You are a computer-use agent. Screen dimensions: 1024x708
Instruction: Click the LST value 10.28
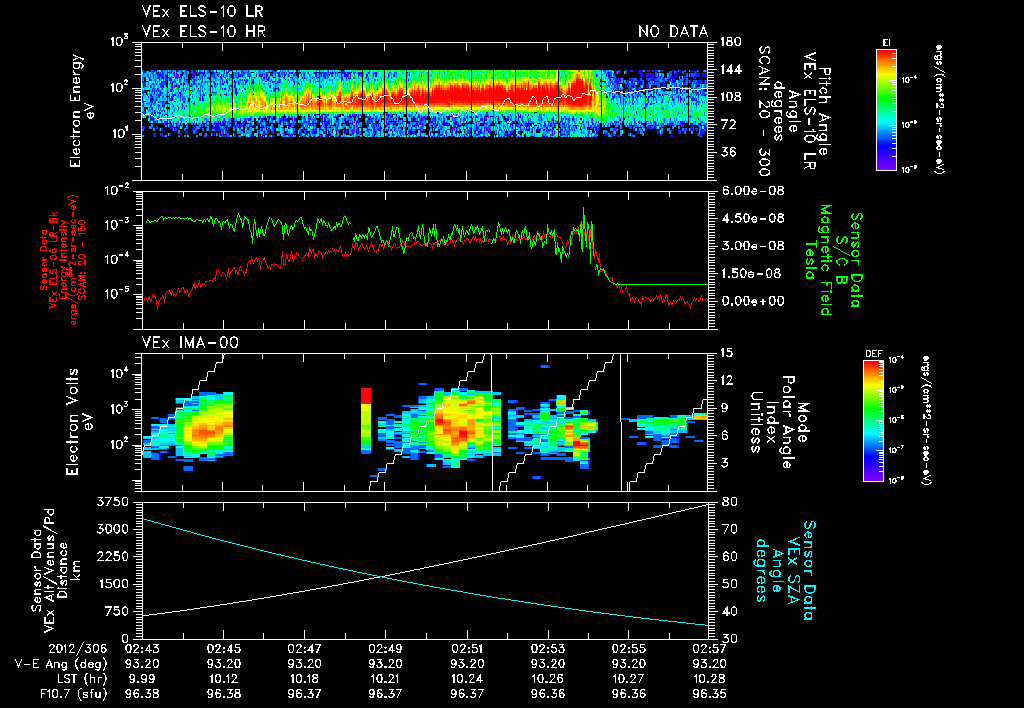pos(709,679)
